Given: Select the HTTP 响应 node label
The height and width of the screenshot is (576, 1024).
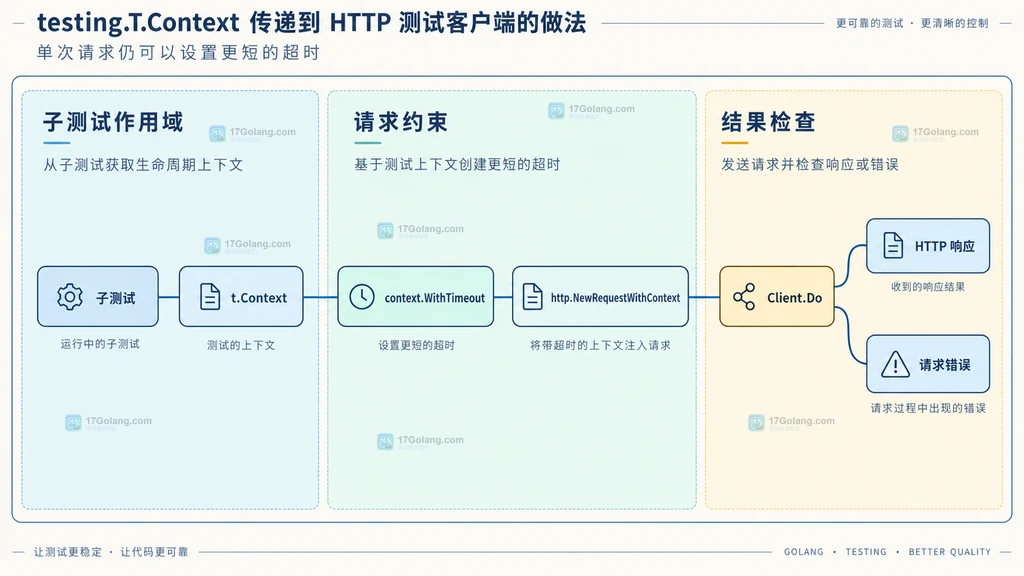Looking at the screenshot, I should [944, 246].
